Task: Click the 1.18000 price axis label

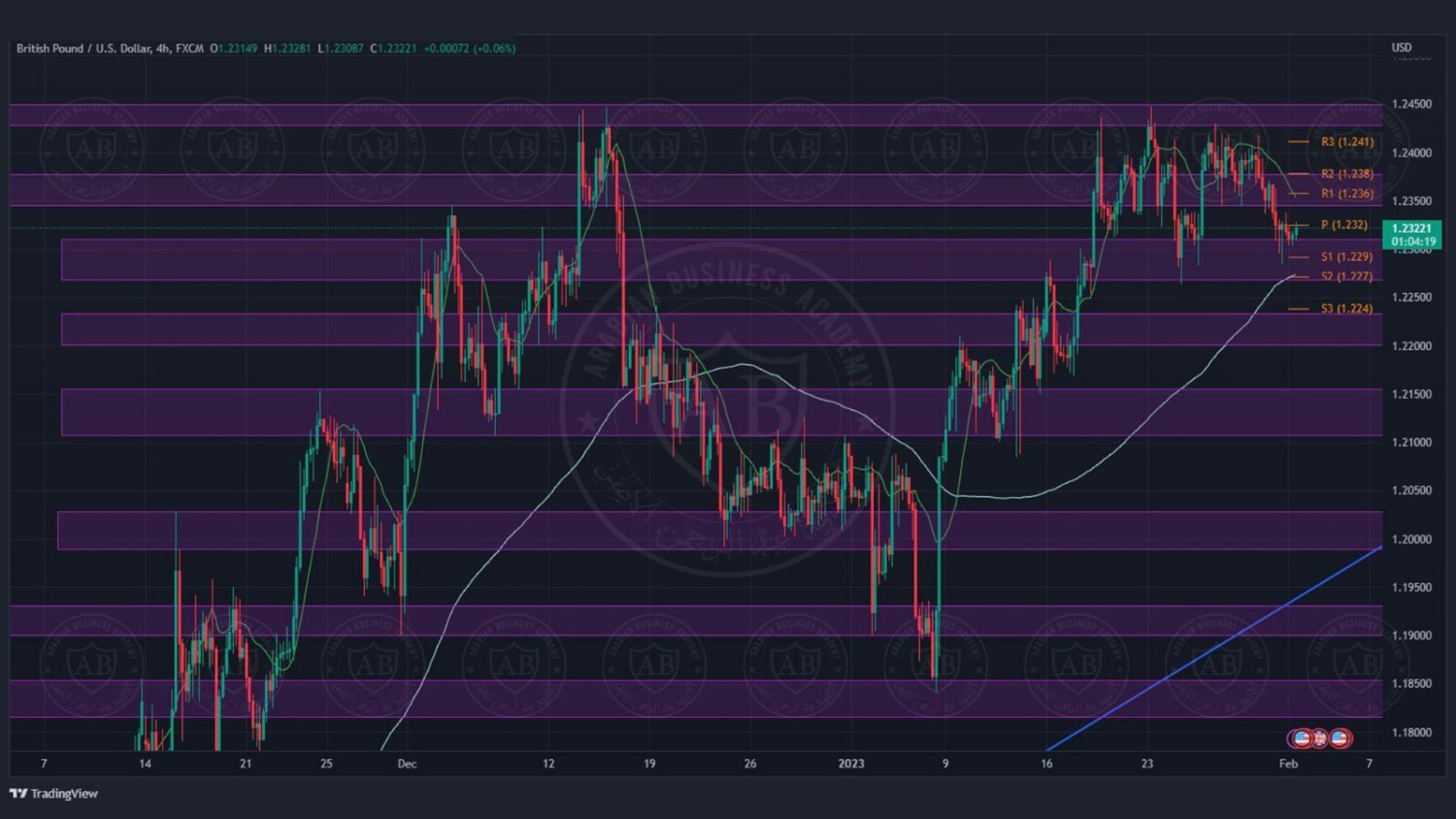Action: (1411, 732)
